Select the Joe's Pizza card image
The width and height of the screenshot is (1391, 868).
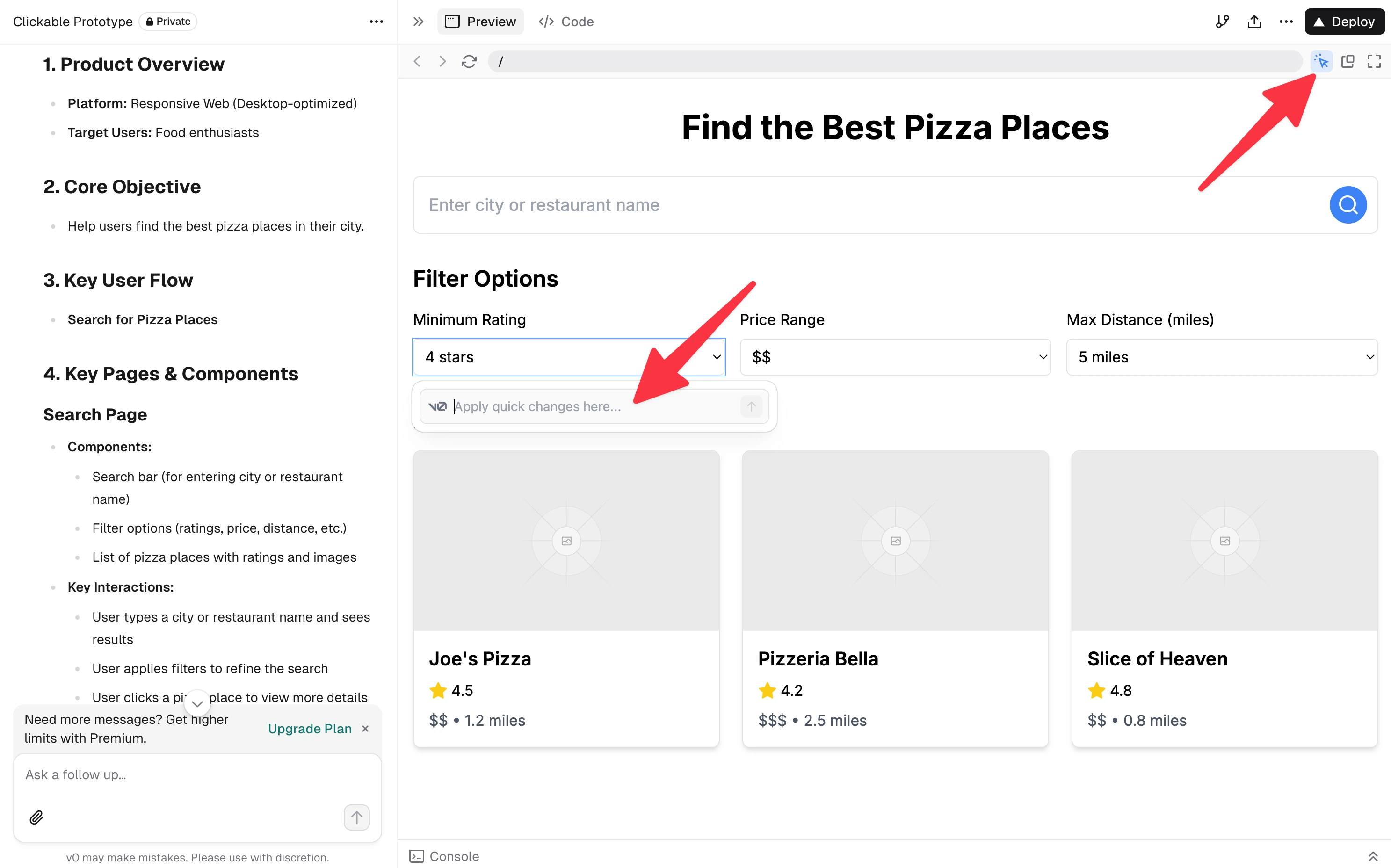click(566, 541)
